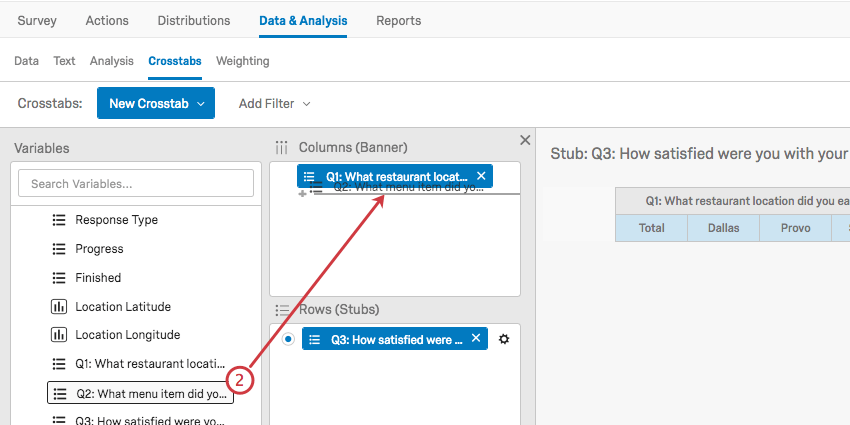Open the Data sub-tab
This screenshot has height=425, width=850.
tap(26, 61)
